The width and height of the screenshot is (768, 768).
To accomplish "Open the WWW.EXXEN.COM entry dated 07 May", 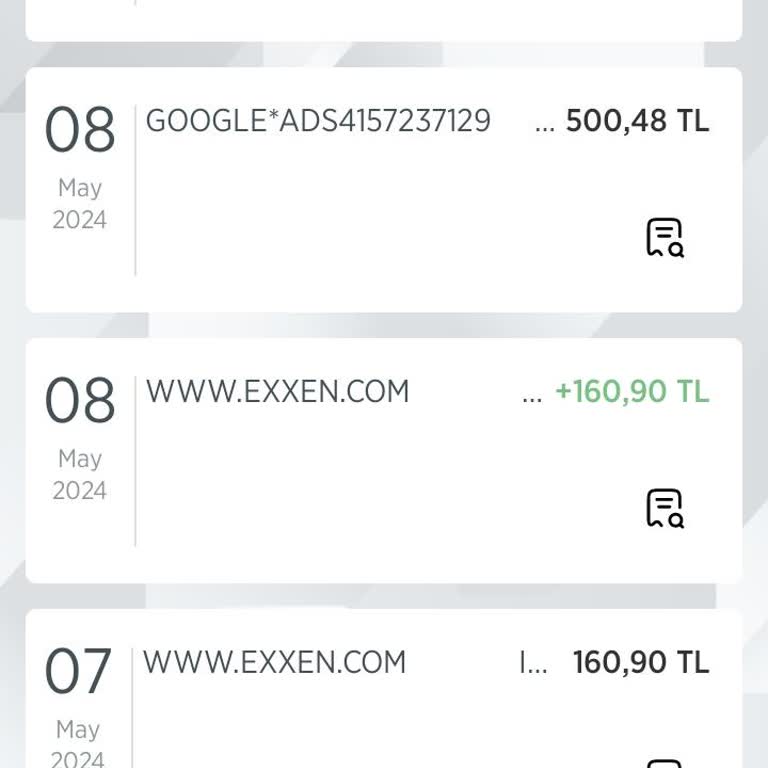I will click(274, 662).
